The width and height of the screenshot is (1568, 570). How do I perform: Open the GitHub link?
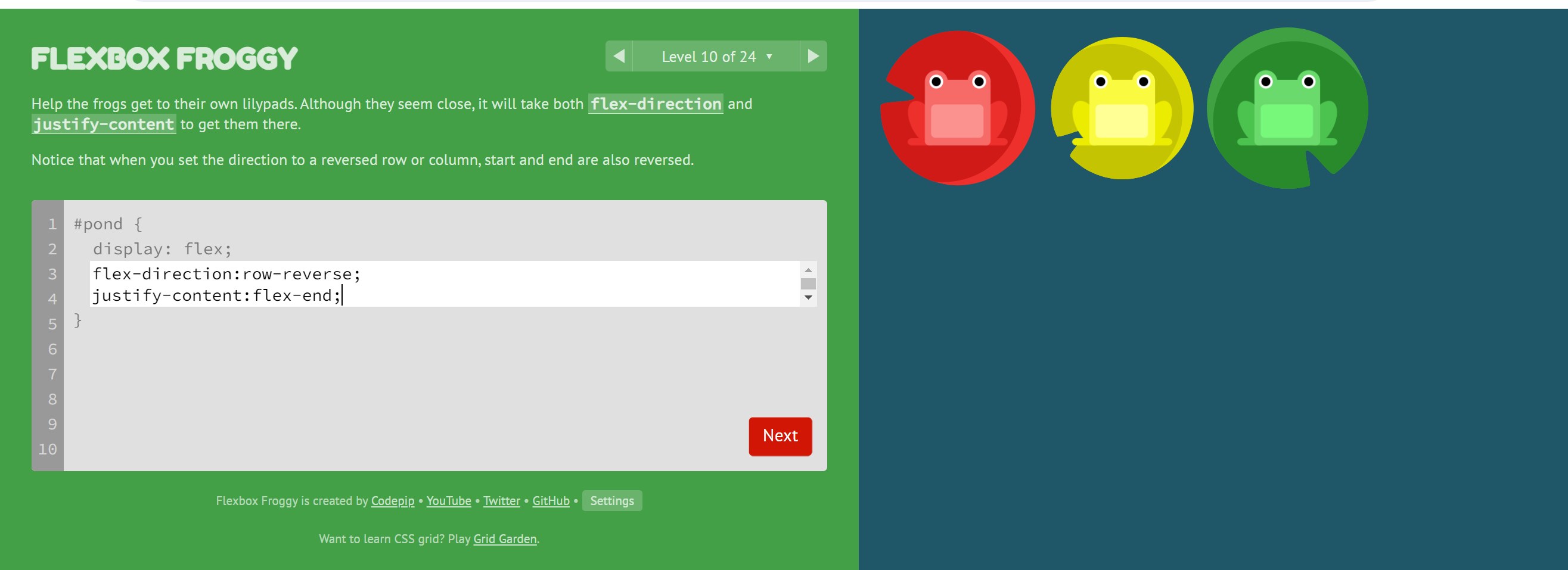click(x=550, y=500)
